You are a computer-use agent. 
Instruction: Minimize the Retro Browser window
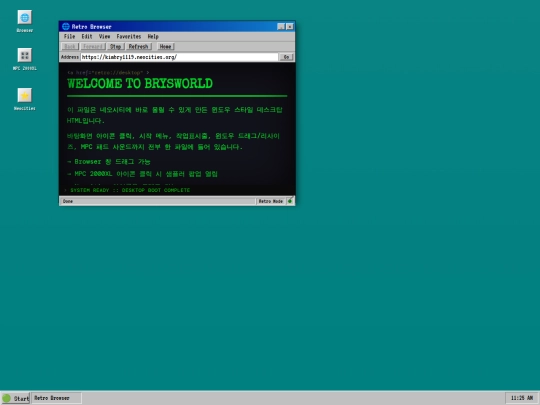pyautogui.click(x=281, y=27)
